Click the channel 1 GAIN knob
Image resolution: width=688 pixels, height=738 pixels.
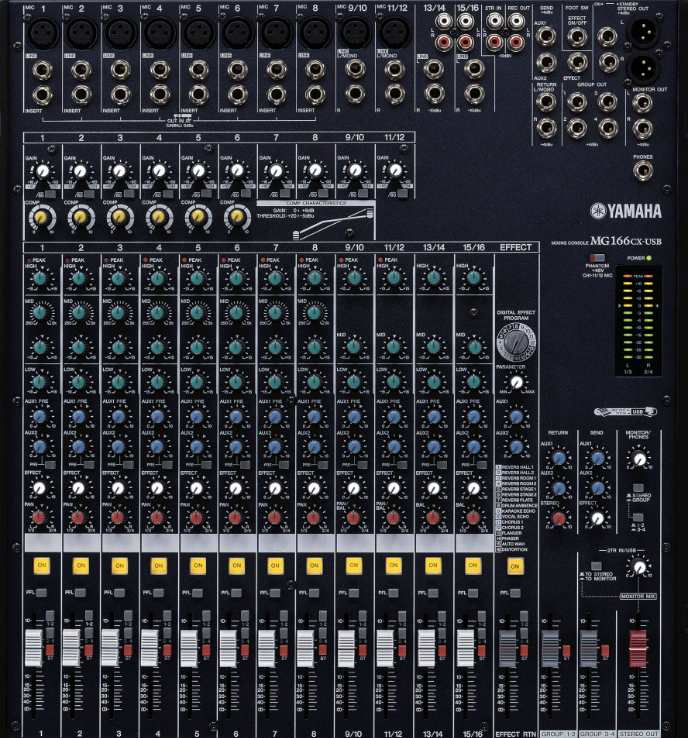click(42, 171)
